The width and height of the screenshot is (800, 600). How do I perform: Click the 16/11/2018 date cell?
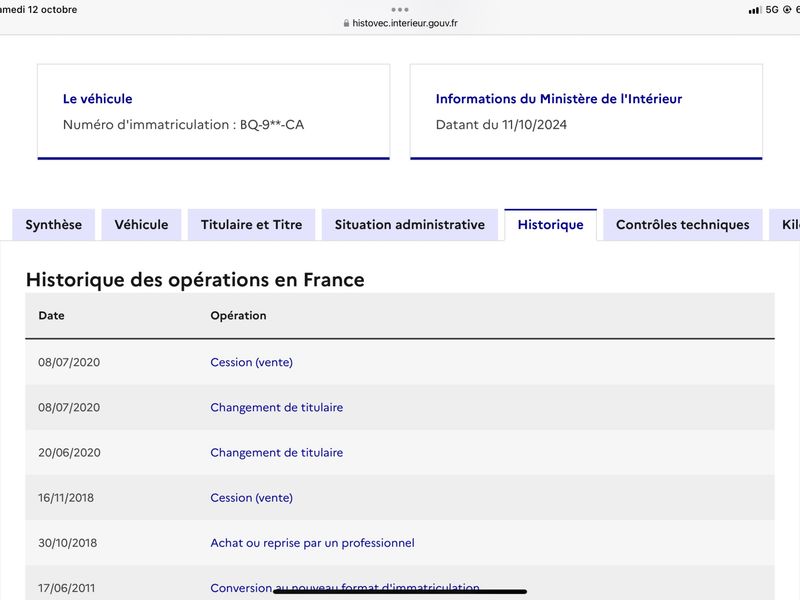66,497
